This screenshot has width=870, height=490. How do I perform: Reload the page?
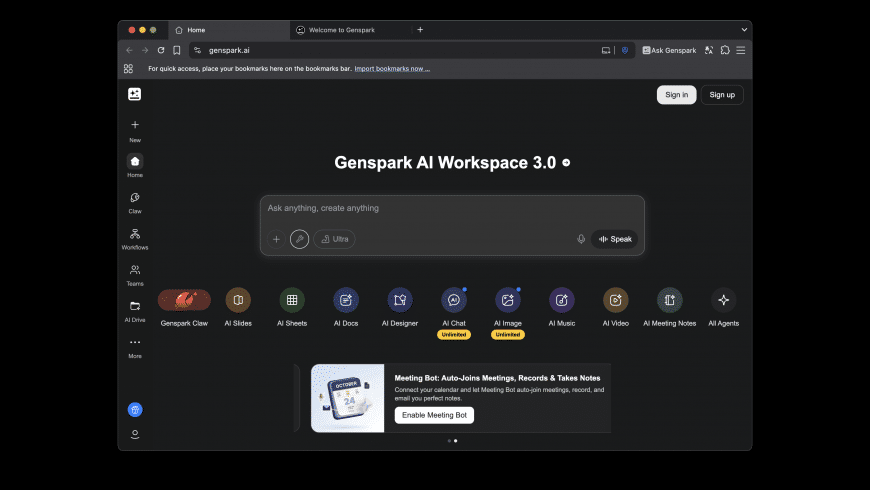click(x=161, y=50)
